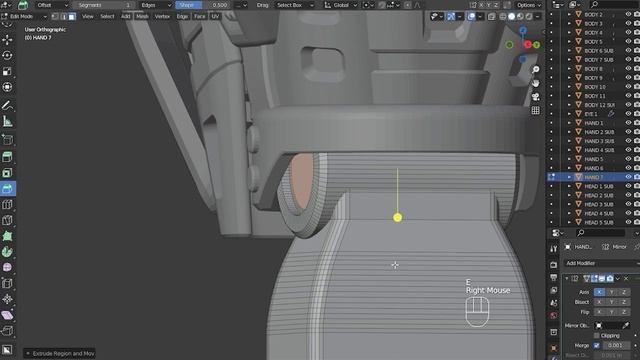Open the View menu
The image size is (640, 360).
88,17
